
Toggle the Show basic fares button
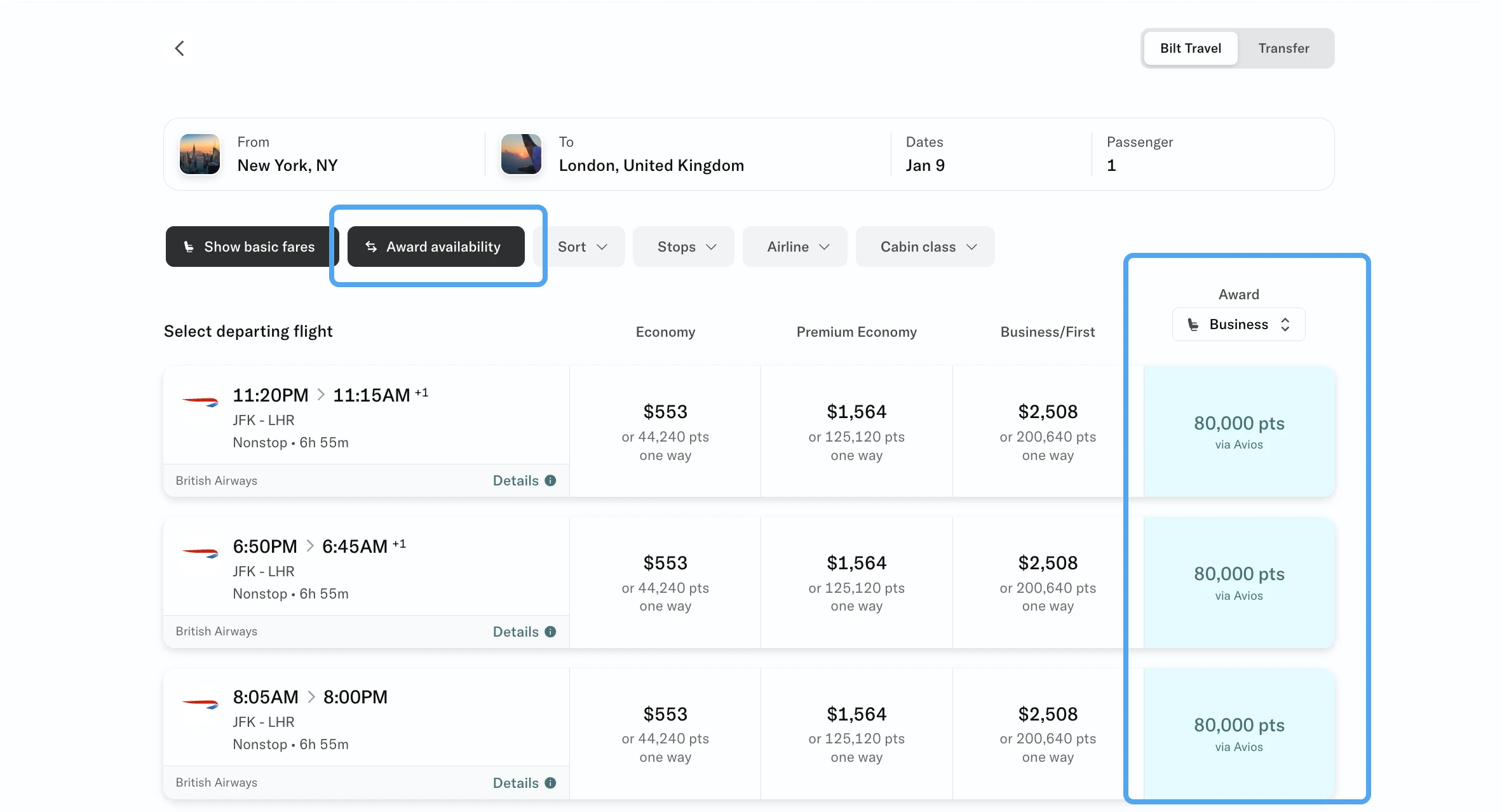249,247
